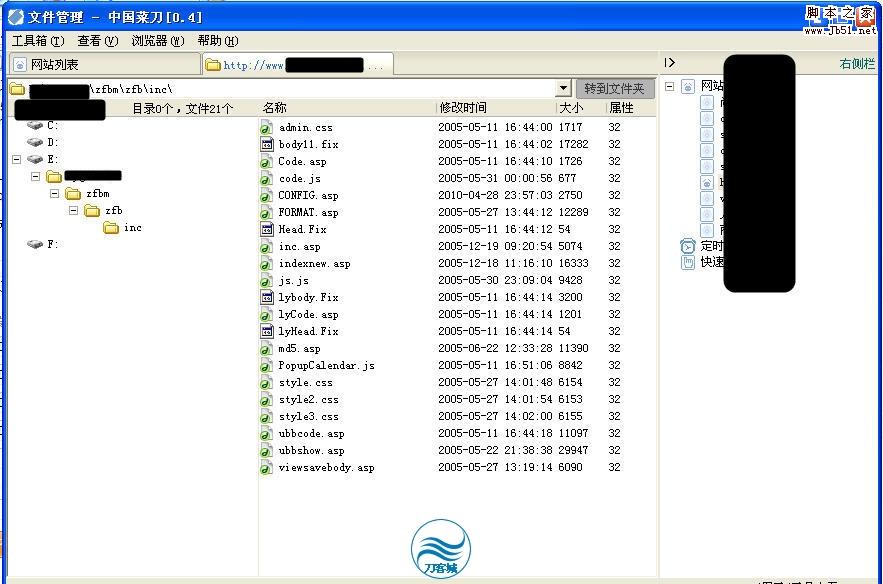The image size is (883, 584).
Task: Click the viewsavebody.asp file icon
Action: click(x=266, y=467)
